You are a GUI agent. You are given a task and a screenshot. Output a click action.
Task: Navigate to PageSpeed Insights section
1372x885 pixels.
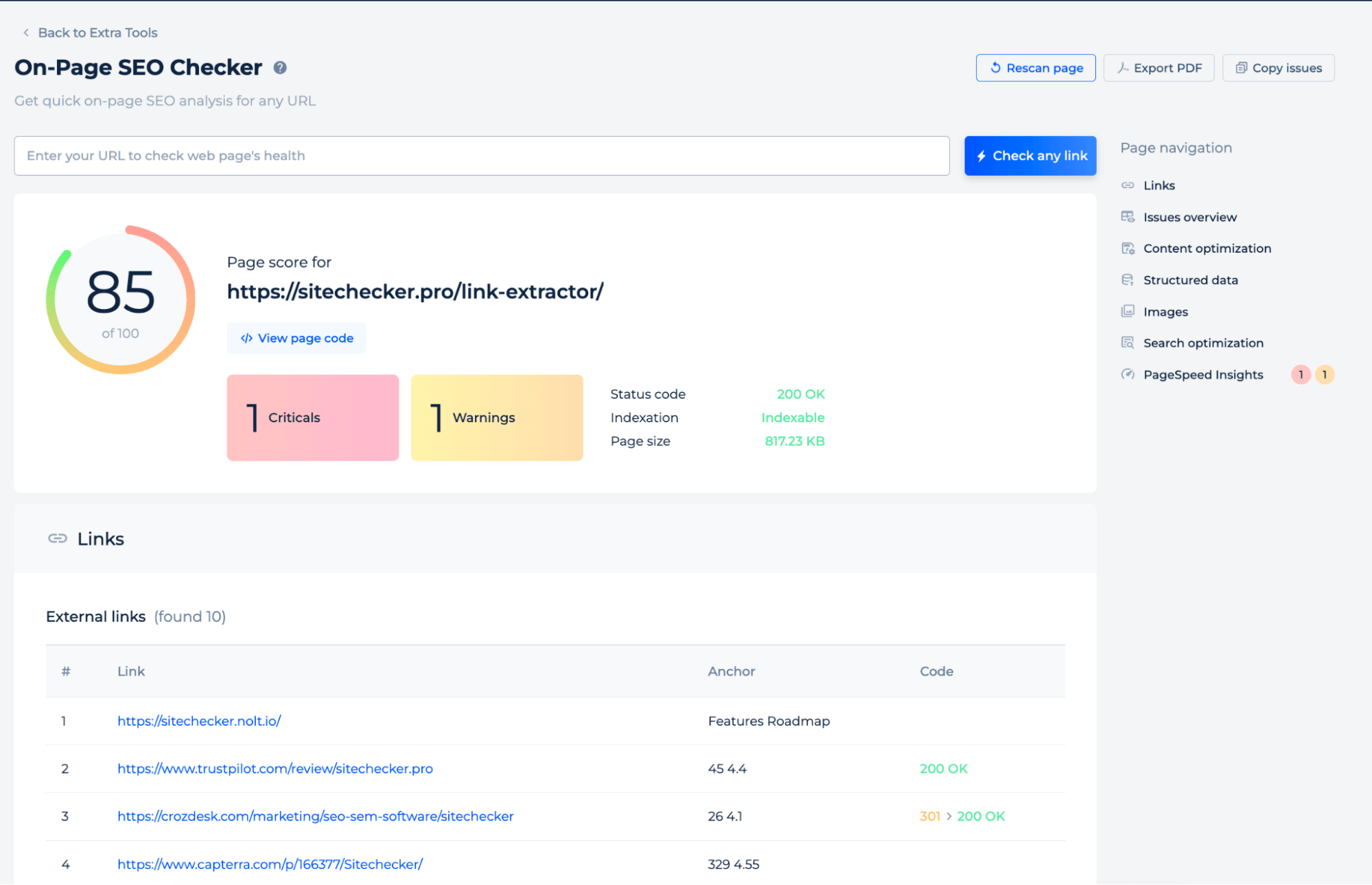1203,375
